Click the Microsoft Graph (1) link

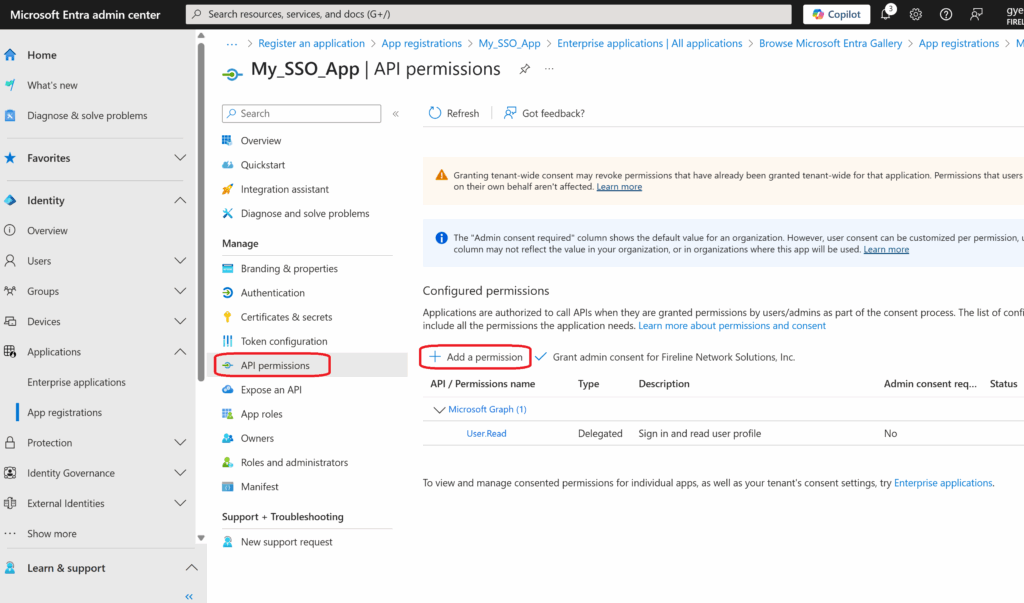tap(487, 409)
